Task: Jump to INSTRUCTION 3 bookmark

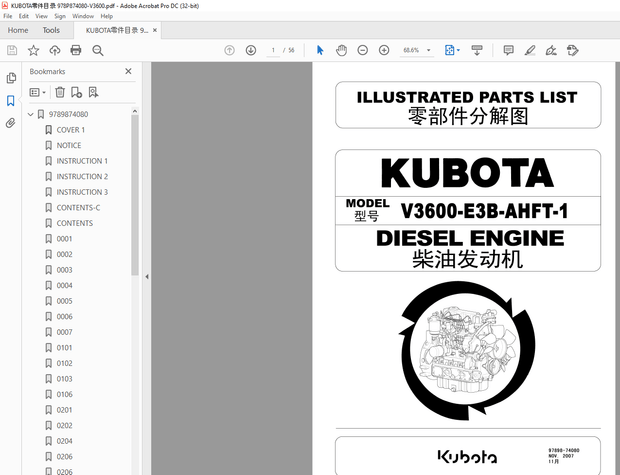Action: pos(82,192)
